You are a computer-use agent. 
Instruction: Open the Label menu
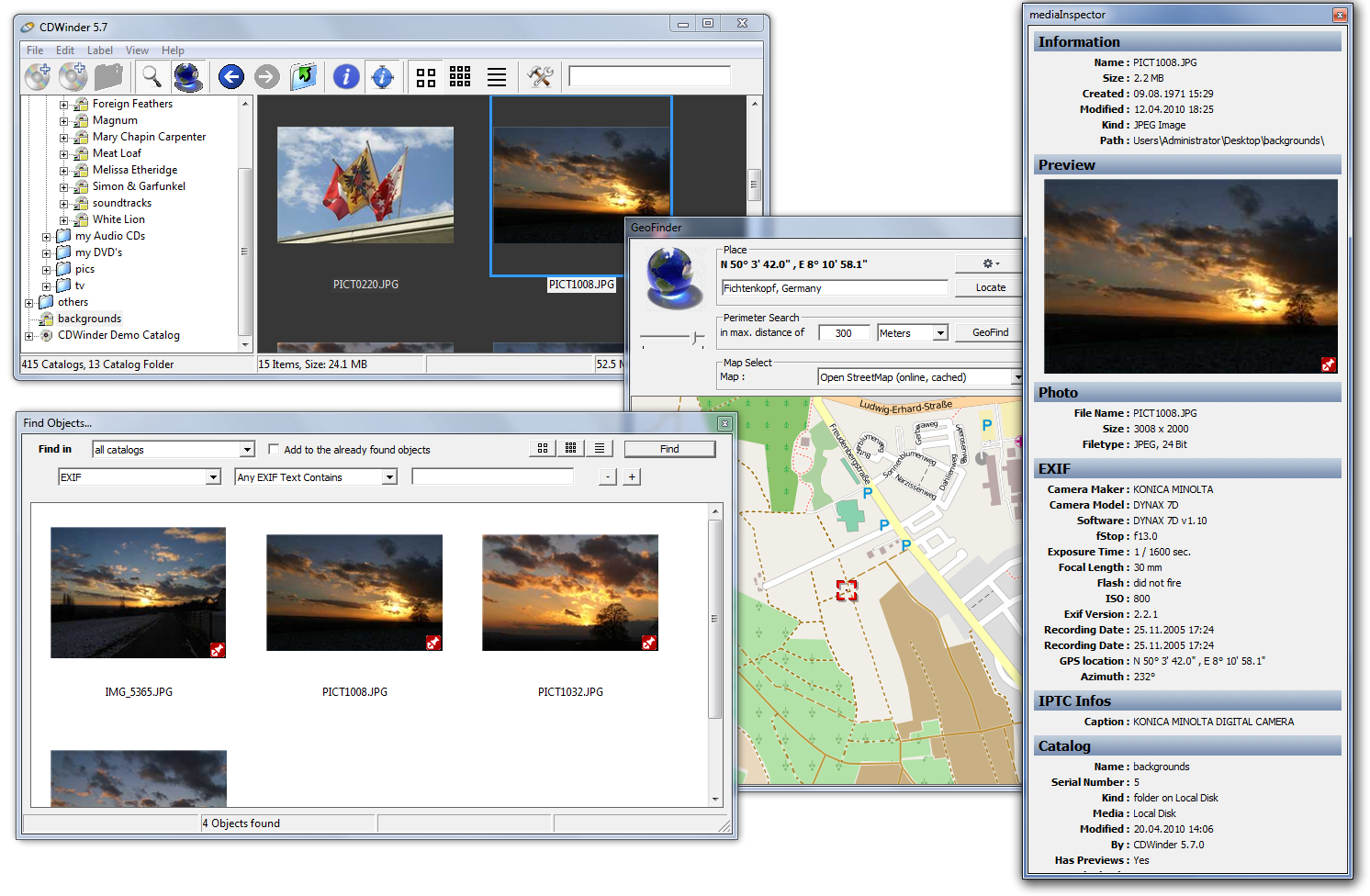(x=100, y=50)
